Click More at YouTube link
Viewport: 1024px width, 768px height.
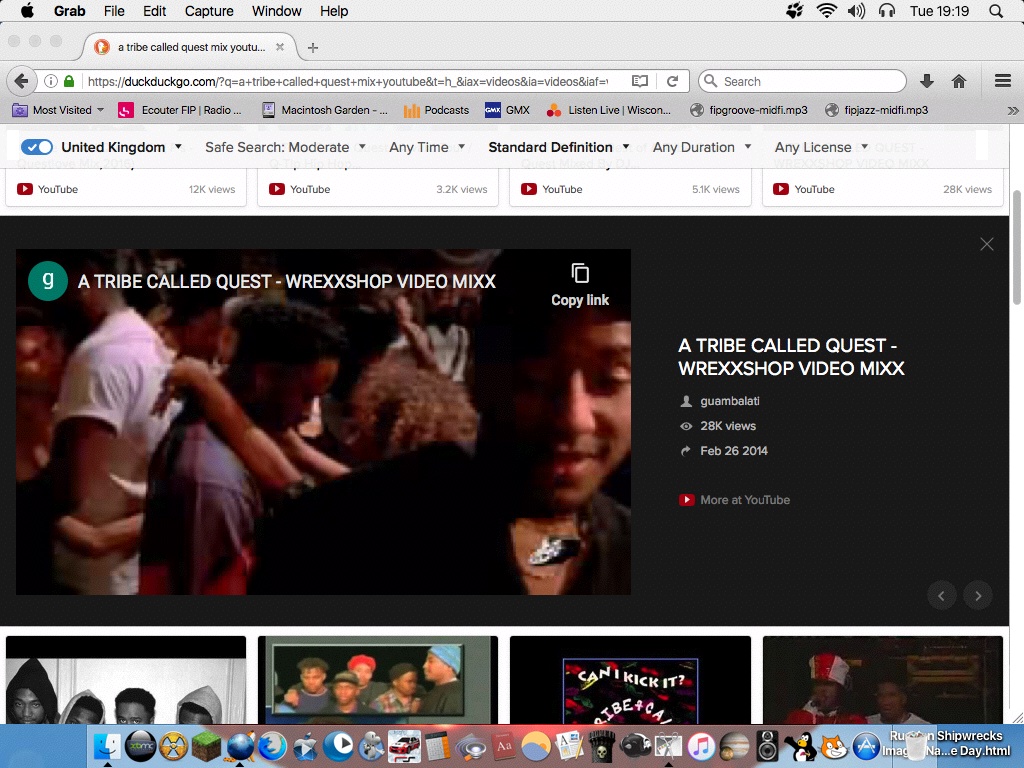coord(735,500)
